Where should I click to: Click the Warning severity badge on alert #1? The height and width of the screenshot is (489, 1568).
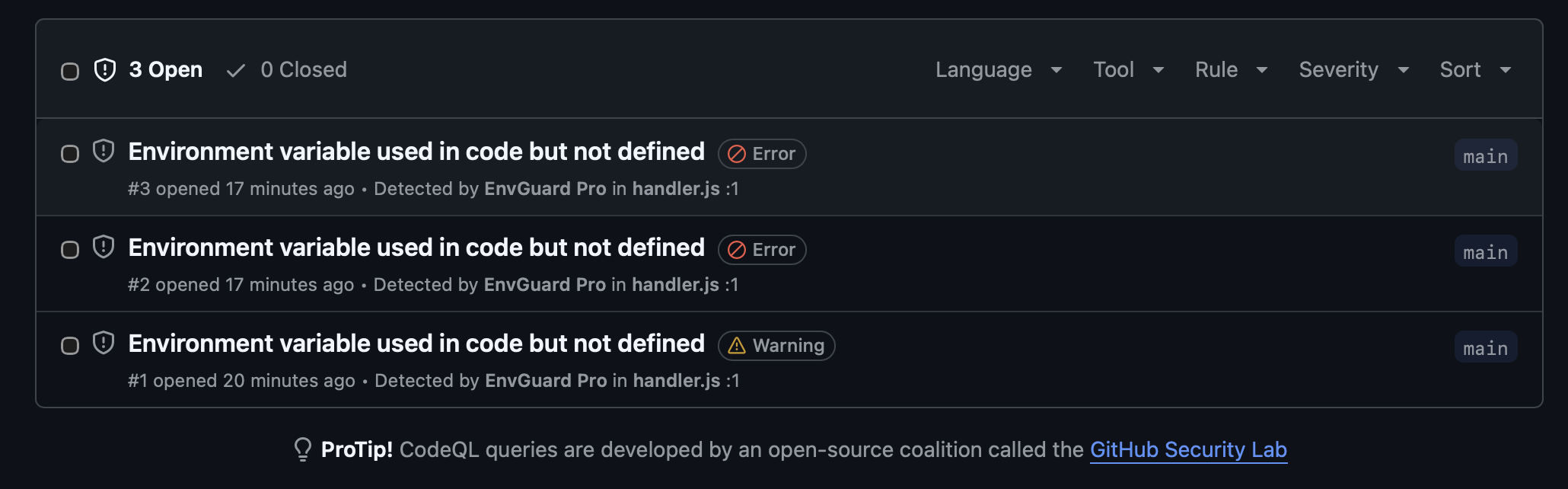(x=776, y=345)
